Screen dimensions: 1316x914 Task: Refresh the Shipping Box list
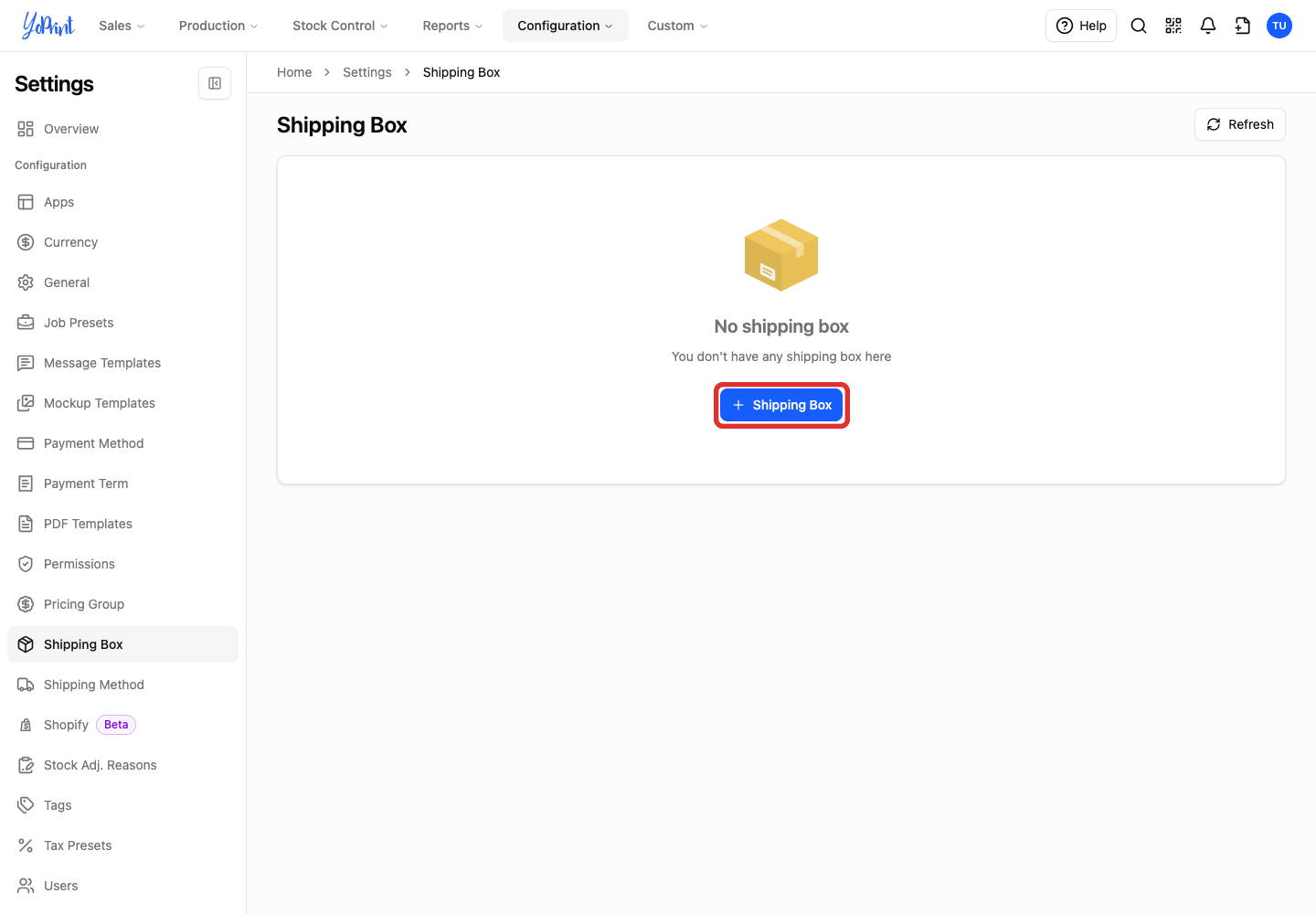coord(1239,124)
